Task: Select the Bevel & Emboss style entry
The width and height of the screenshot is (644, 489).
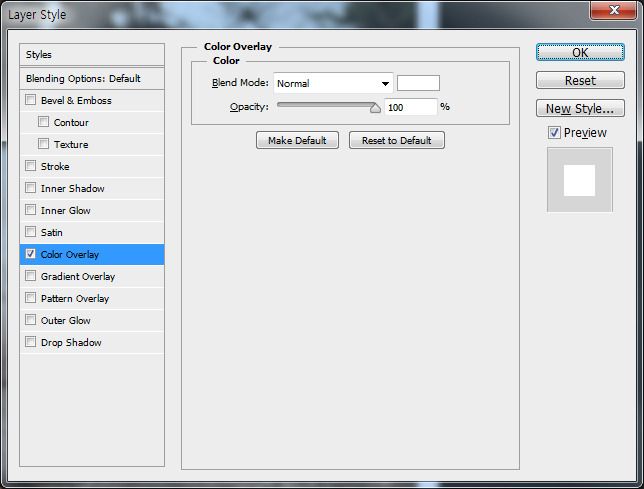Action: pyautogui.click(x=92, y=101)
